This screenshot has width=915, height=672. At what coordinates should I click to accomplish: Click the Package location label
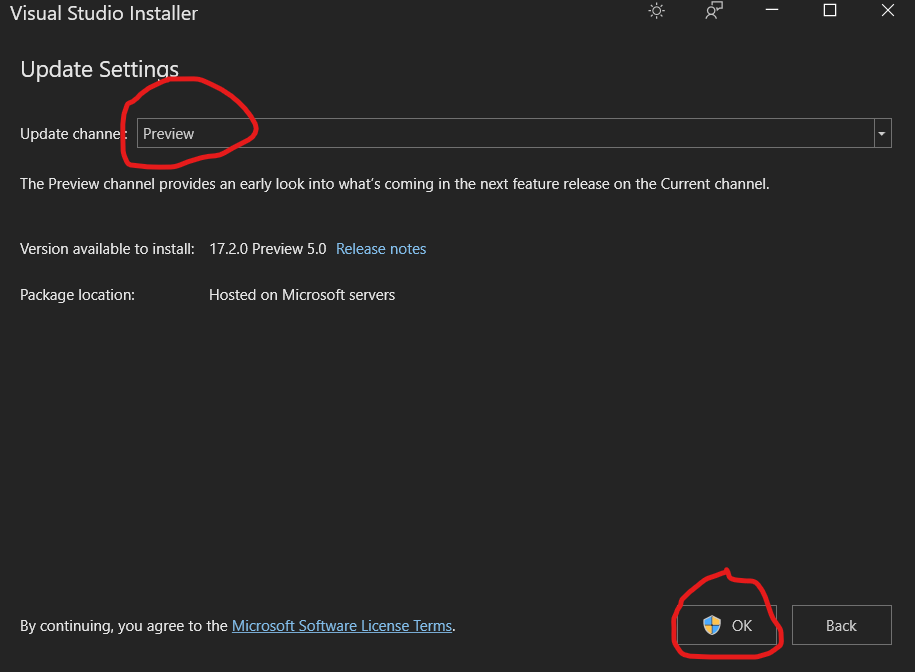[77, 295]
